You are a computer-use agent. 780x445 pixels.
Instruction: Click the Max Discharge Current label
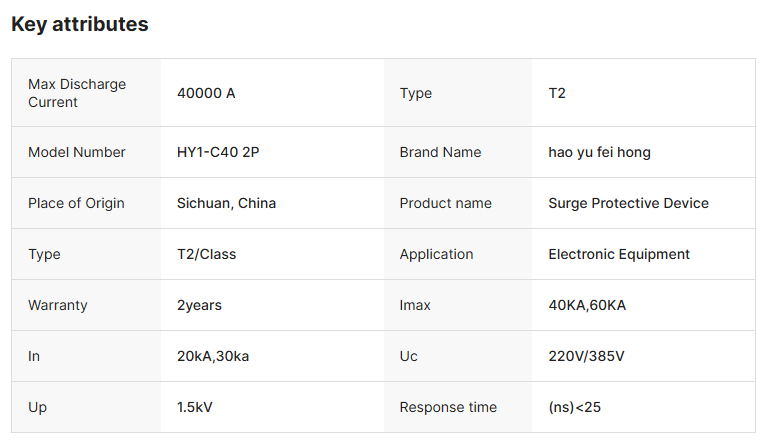click(77, 93)
